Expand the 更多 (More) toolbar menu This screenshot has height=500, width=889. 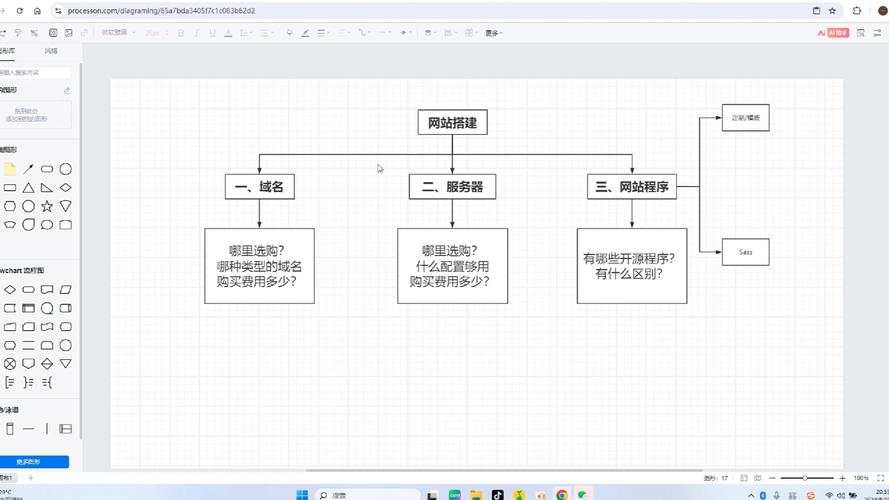494,33
